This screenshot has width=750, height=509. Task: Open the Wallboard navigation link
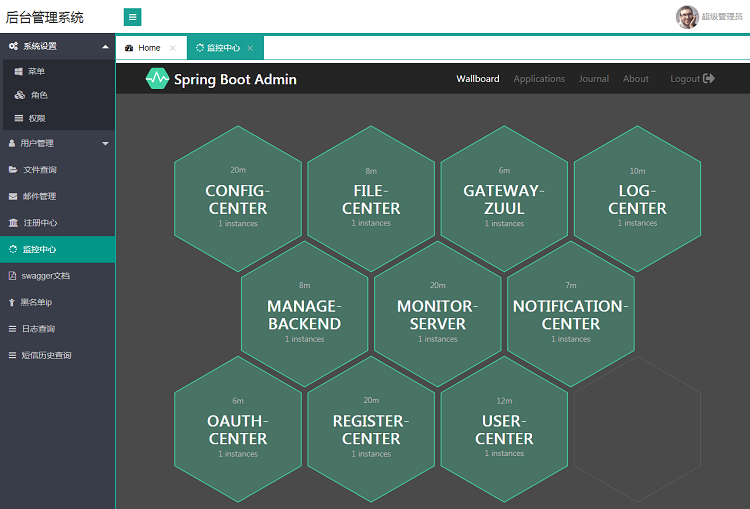pyautogui.click(x=478, y=78)
